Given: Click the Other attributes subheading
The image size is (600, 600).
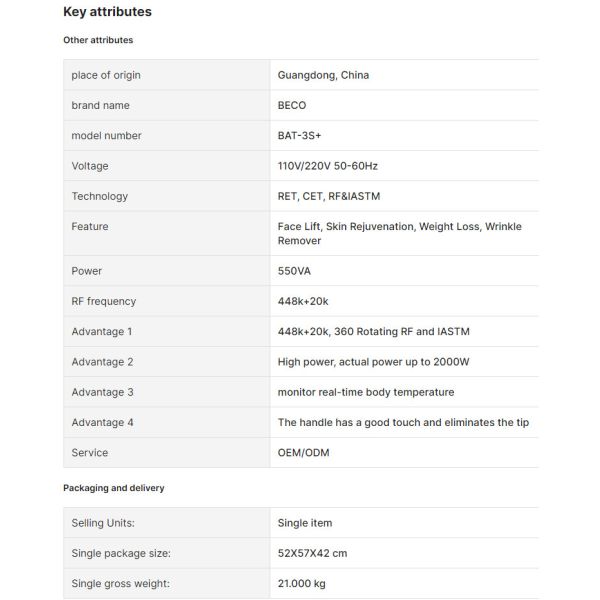Looking at the screenshot, I should pyautogui.click(x=98, y=40).
